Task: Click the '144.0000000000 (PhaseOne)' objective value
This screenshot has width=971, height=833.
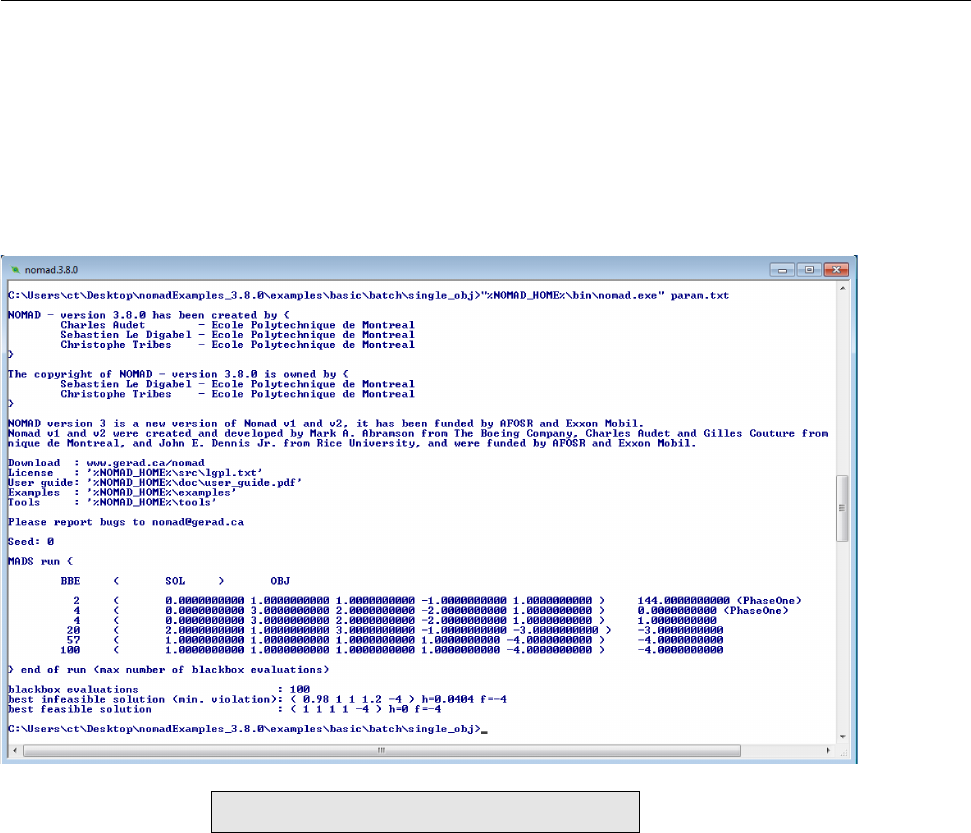Action: 720,601
